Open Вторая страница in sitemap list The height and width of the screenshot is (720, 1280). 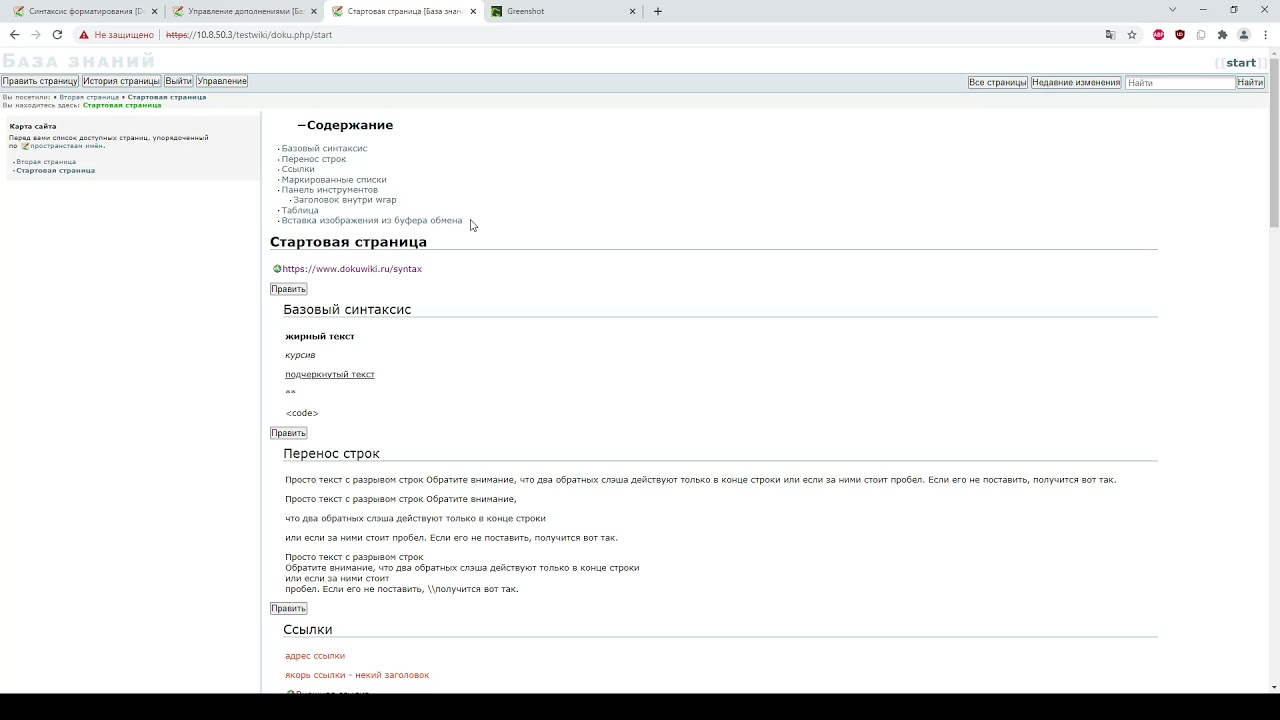(x=46, y=162)
